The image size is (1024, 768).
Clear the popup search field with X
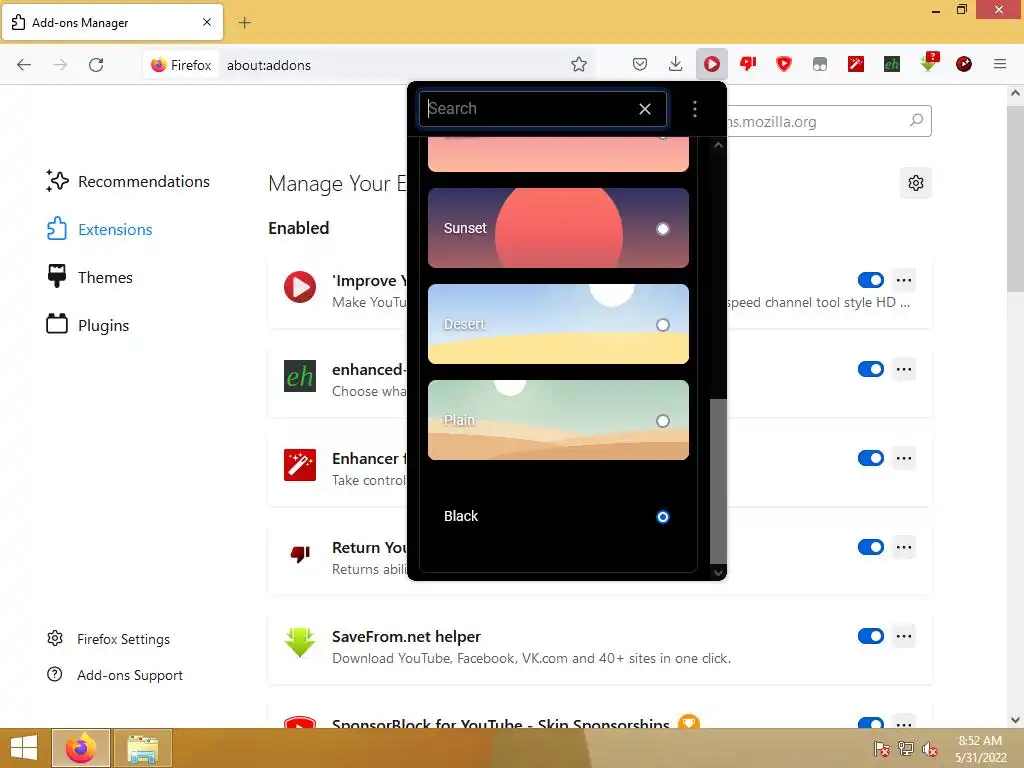click(645, 109)
